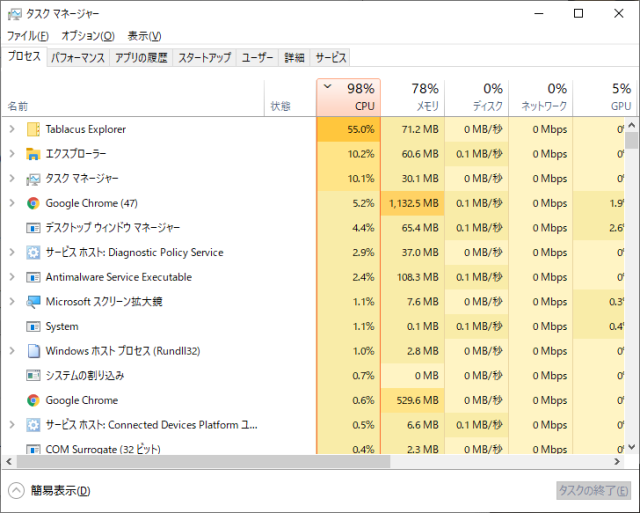Switch to the アプリの履歴 tab

point(141,58)
